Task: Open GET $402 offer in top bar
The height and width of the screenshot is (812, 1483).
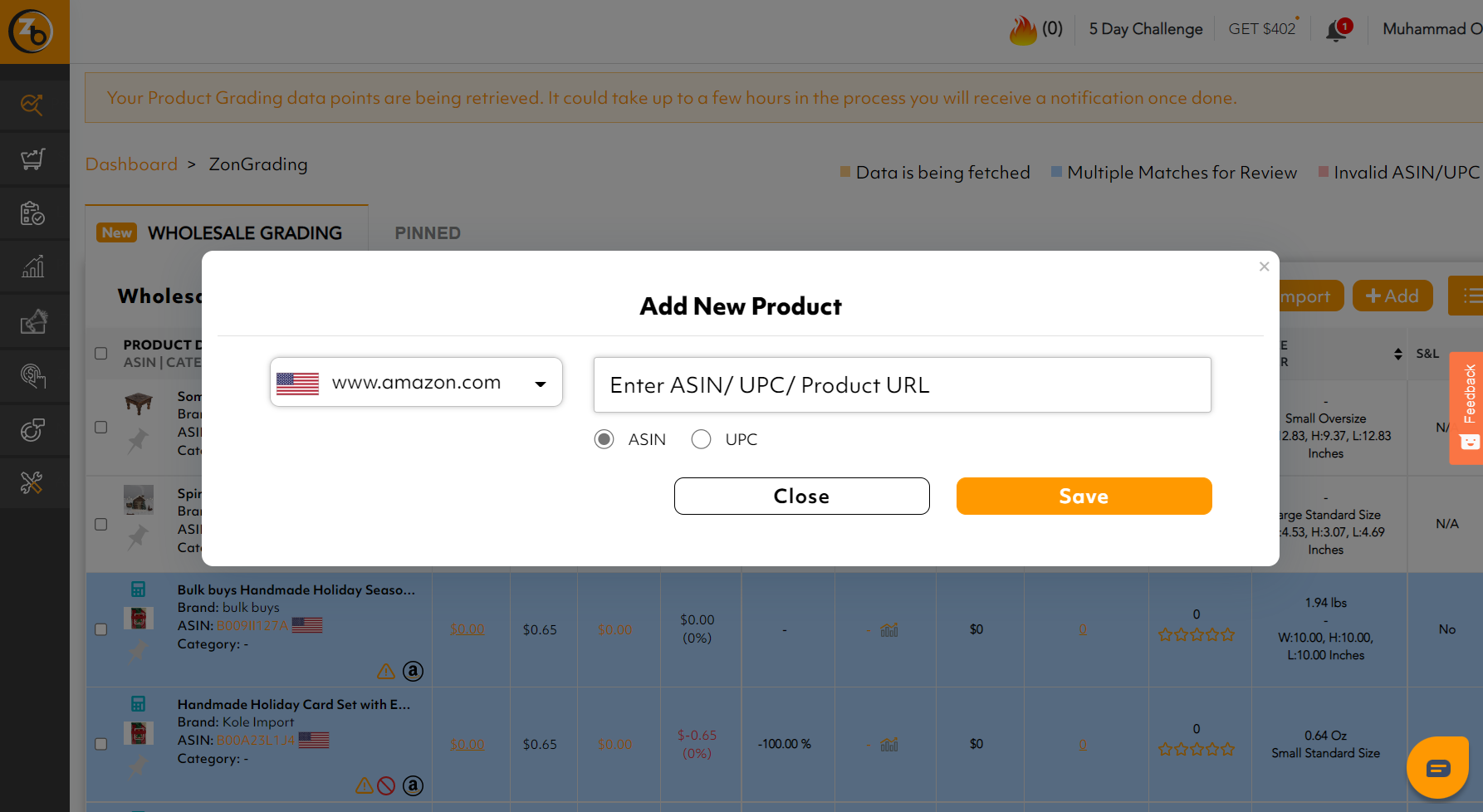Action: pyautogui.click(x=1262, y=29)
